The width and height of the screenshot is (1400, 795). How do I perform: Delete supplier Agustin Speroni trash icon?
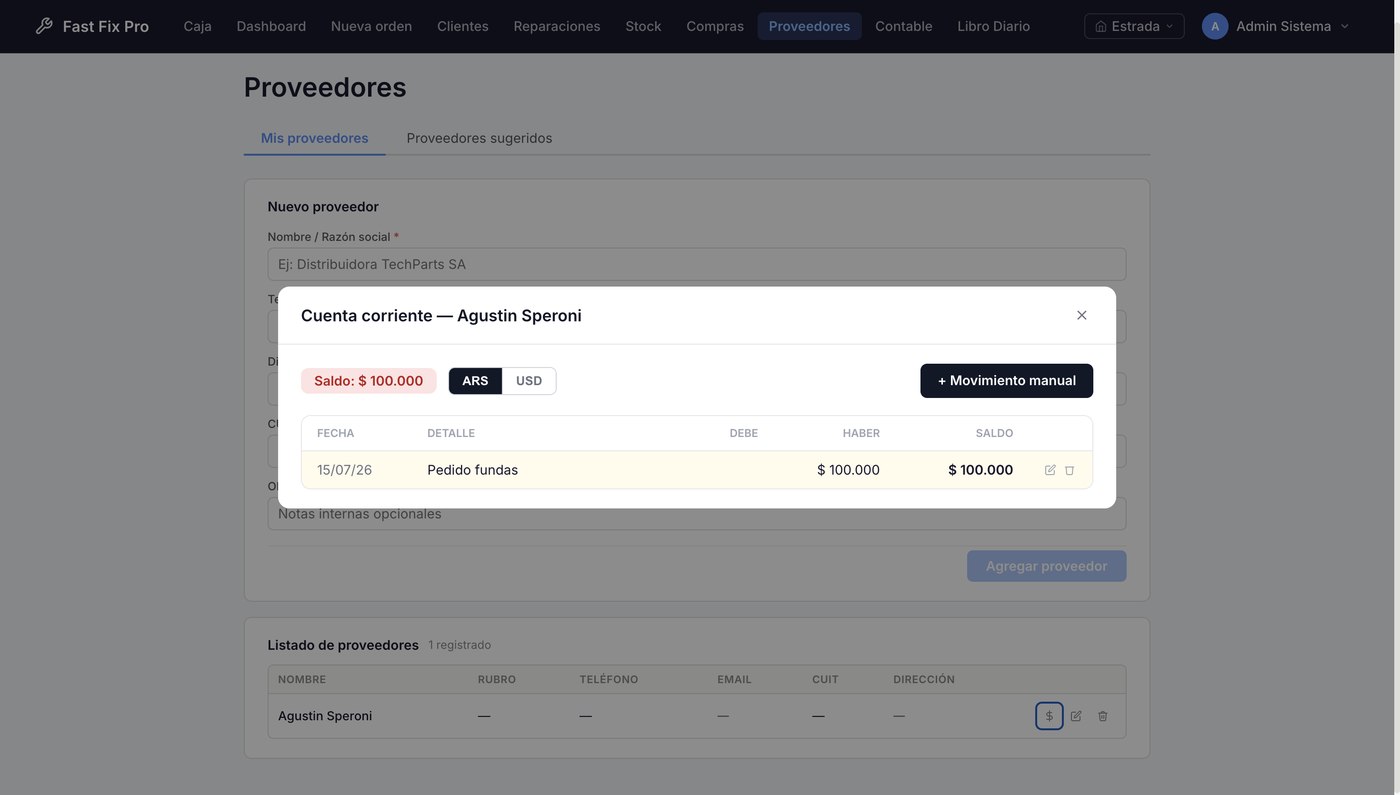tap(1103, 716)
